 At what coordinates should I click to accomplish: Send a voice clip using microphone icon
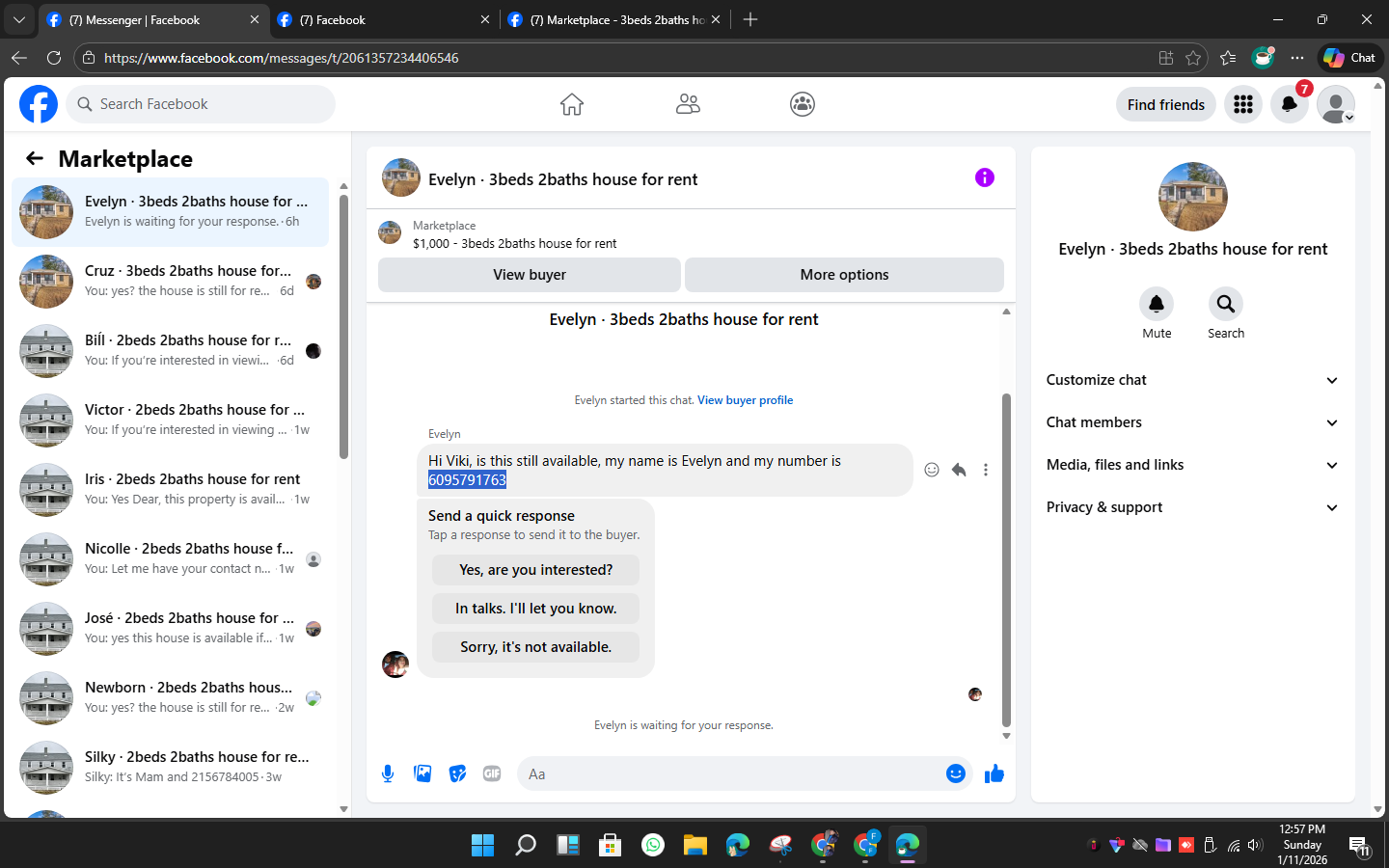point(388,773)
